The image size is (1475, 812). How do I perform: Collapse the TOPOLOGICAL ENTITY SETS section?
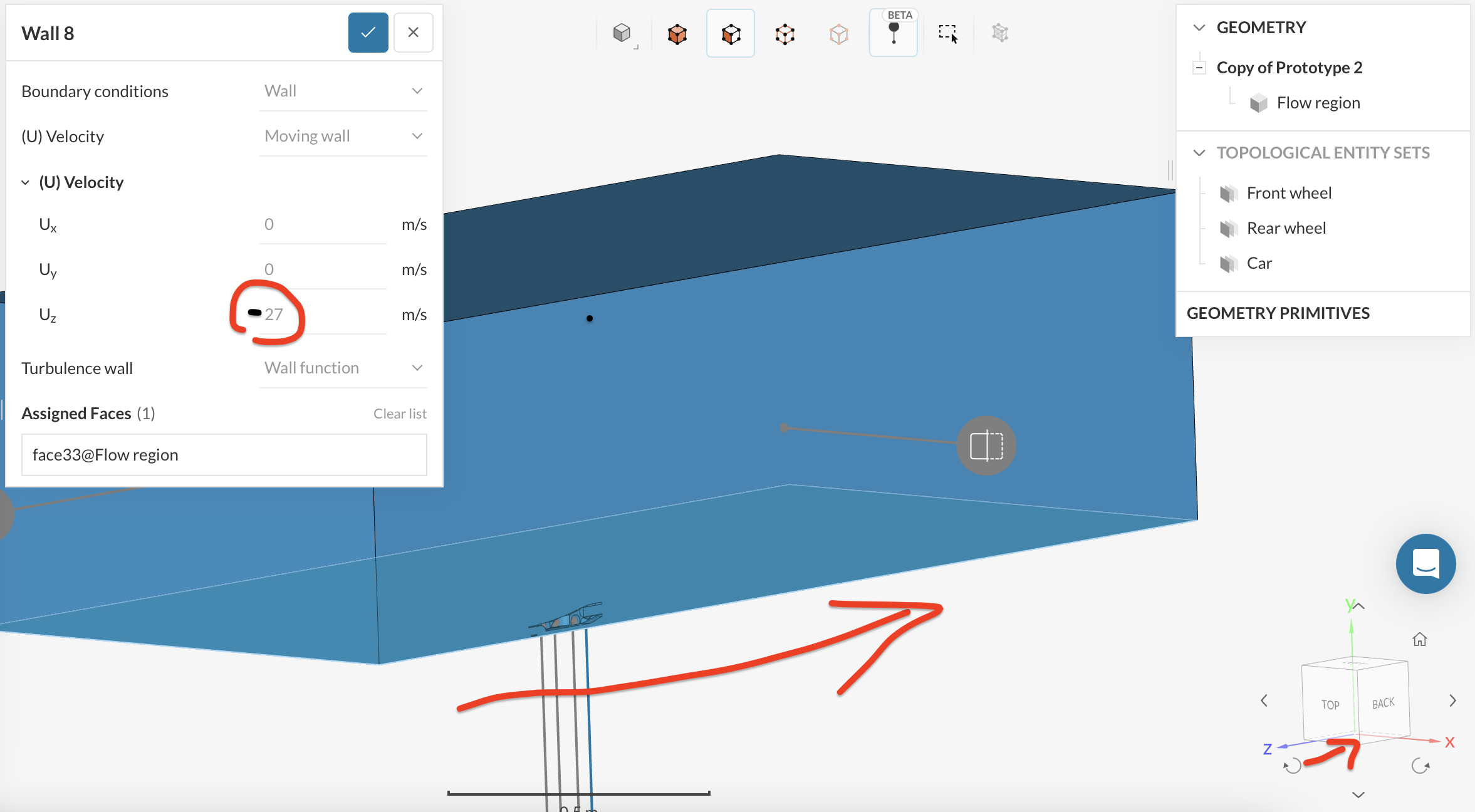pos(1199,153)
